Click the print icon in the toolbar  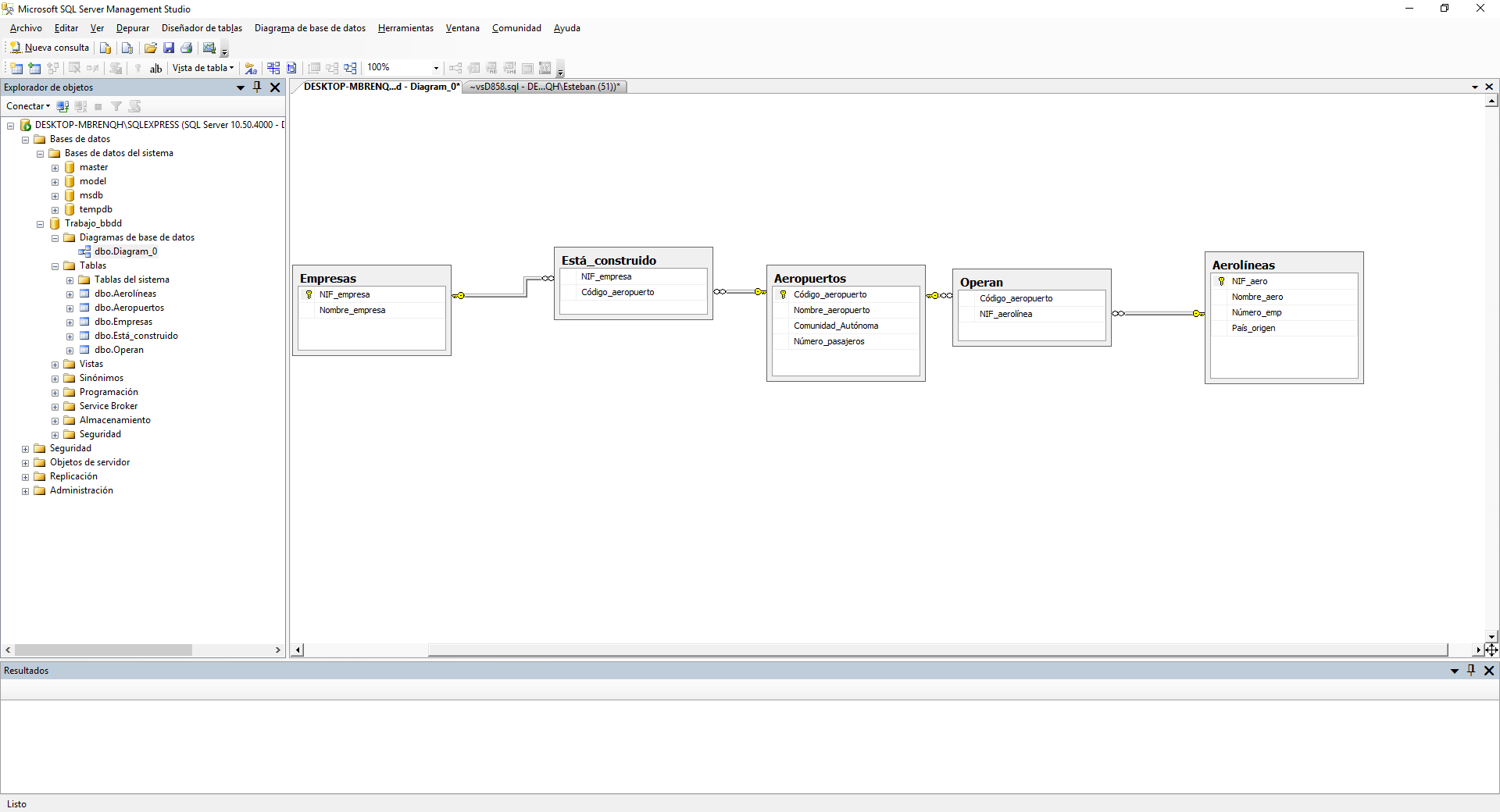(x=187, y=48)
